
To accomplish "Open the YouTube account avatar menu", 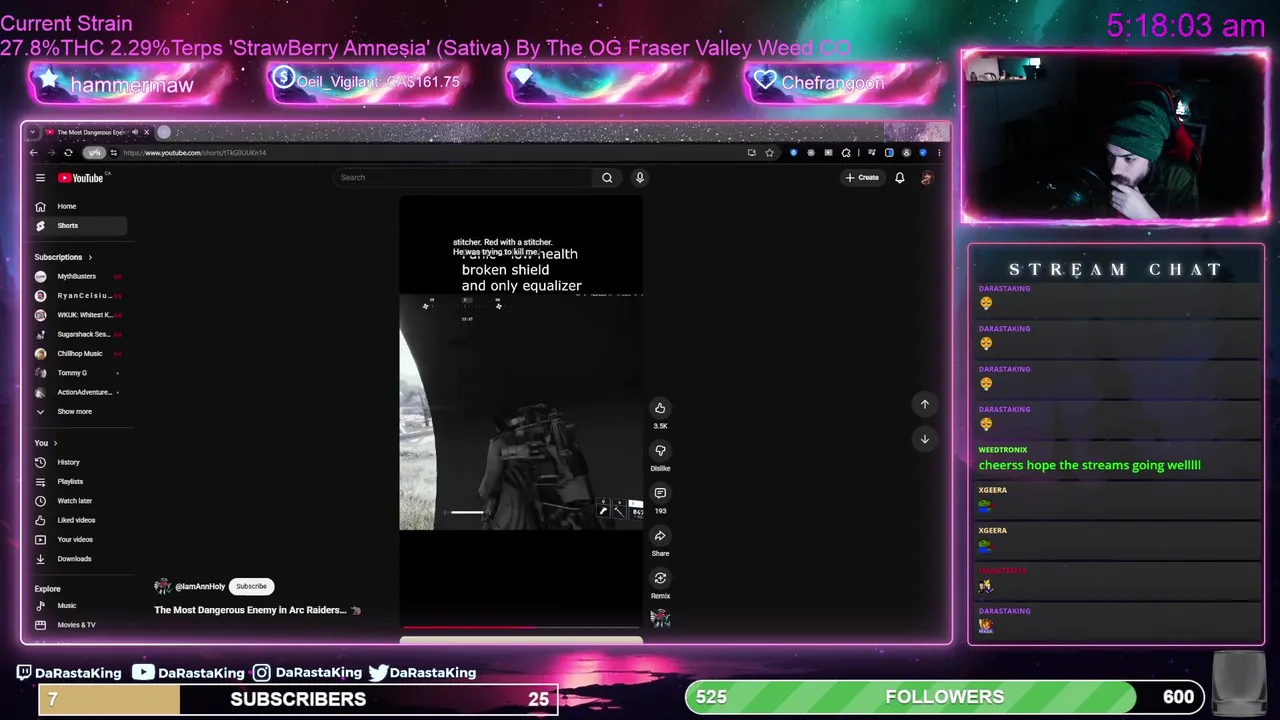I will point(927,178).
